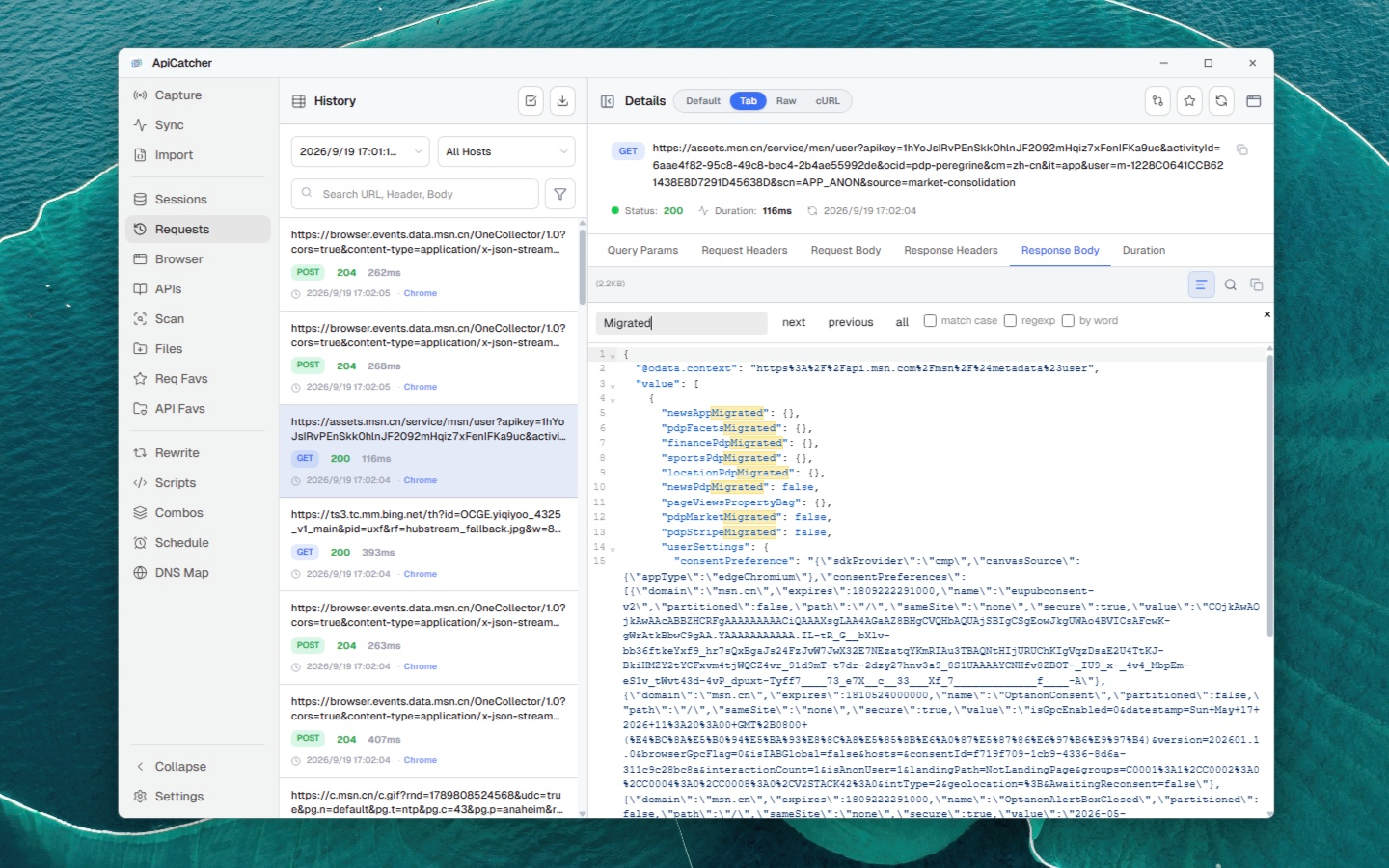
Task: Copy the response body content
Action: pyautogui.click(x=1256, y=285)
